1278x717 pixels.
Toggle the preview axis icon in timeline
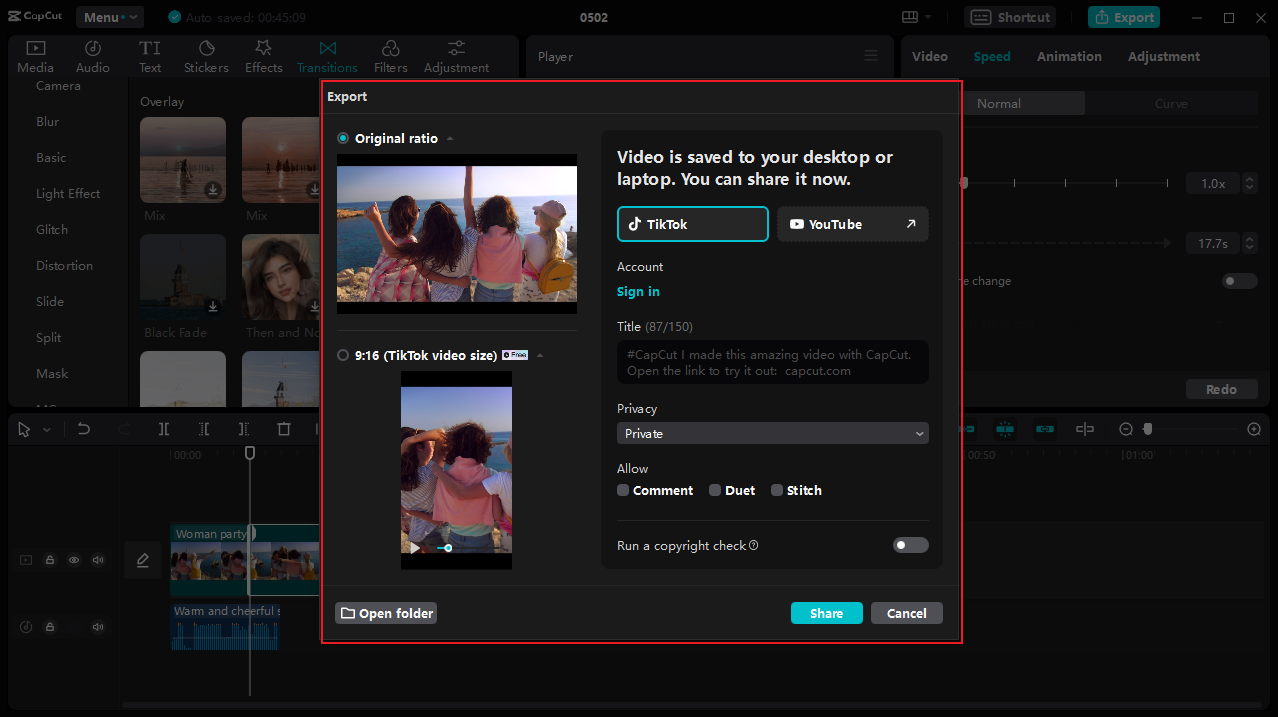[x=1085, y=429]
